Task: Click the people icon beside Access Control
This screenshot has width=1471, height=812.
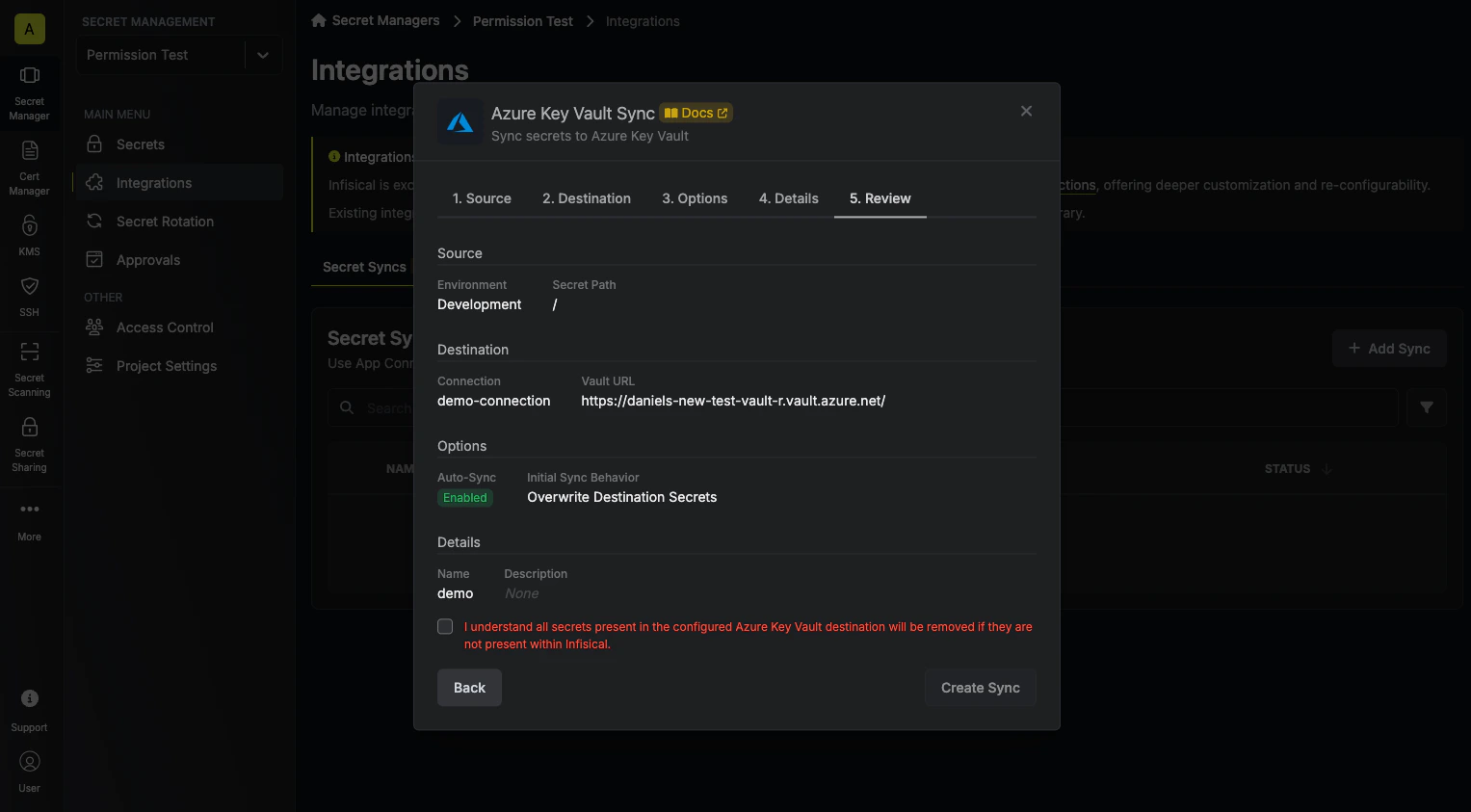Action: tap(94, 327)
